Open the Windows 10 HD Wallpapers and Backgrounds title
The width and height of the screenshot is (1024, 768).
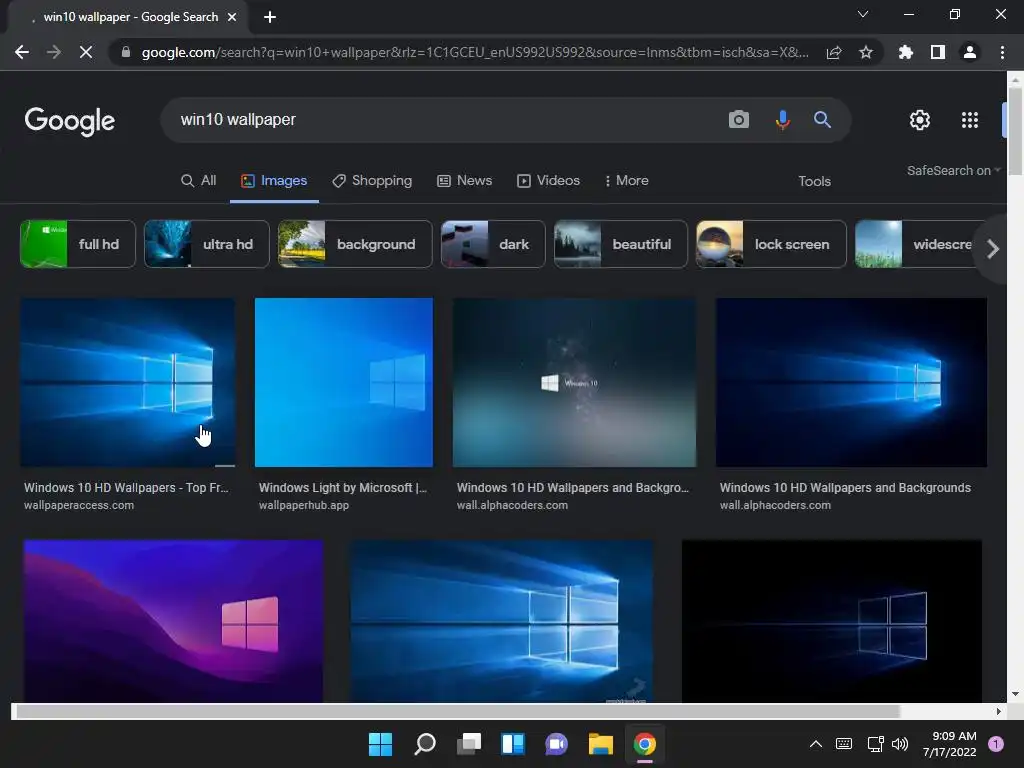pos(845,488)
